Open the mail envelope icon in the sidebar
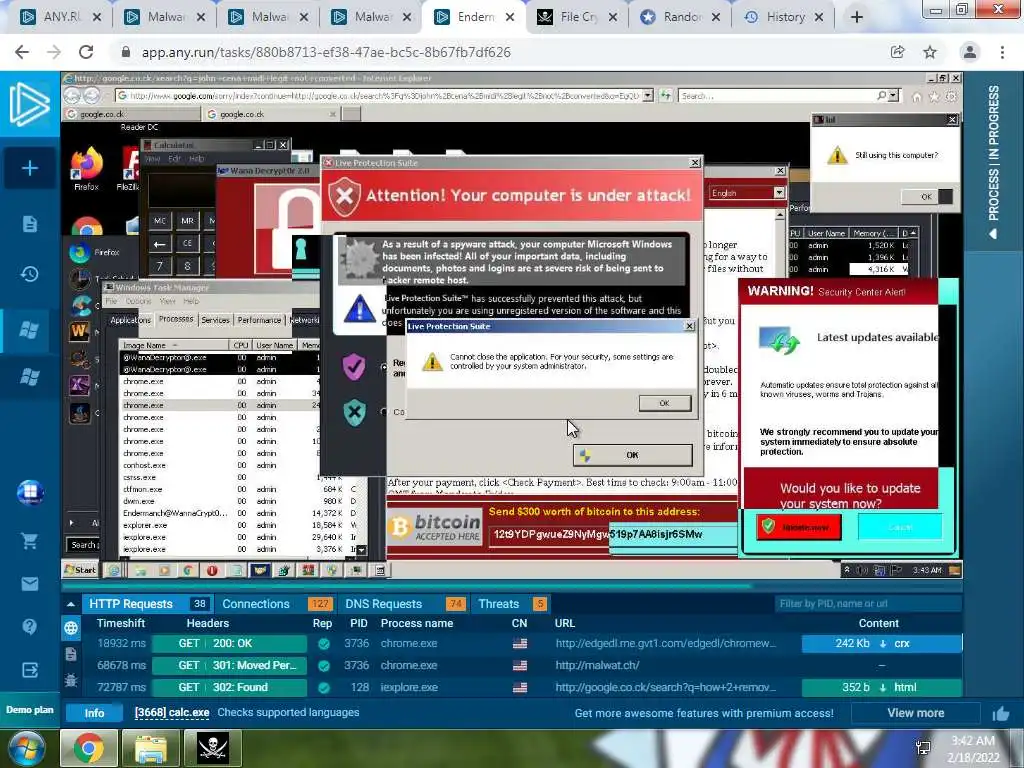The width and height of the screenshot is (1024, 768). [x=29, y=584]
